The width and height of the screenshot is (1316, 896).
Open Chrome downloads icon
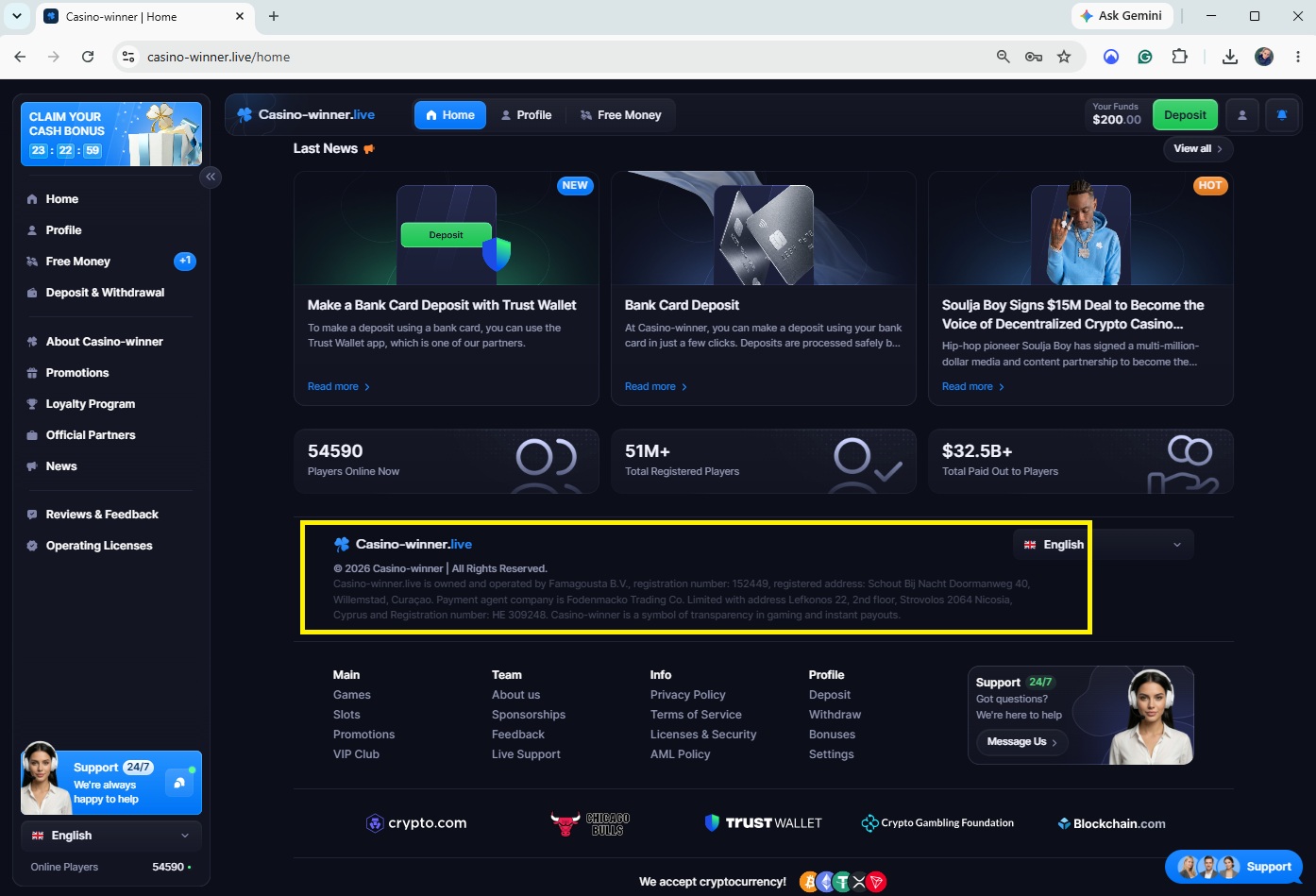[1229, 57]
